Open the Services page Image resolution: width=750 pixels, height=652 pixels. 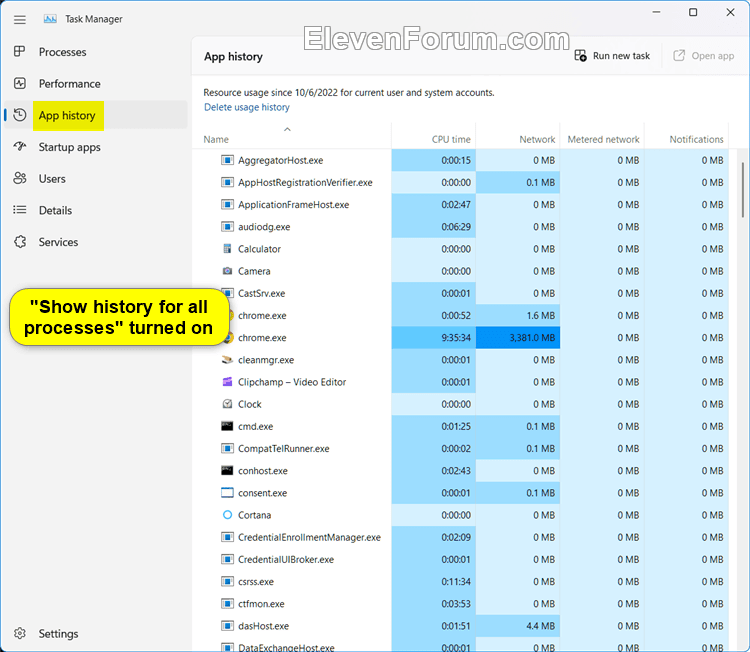pyautogui.click(x=95, y=242)
